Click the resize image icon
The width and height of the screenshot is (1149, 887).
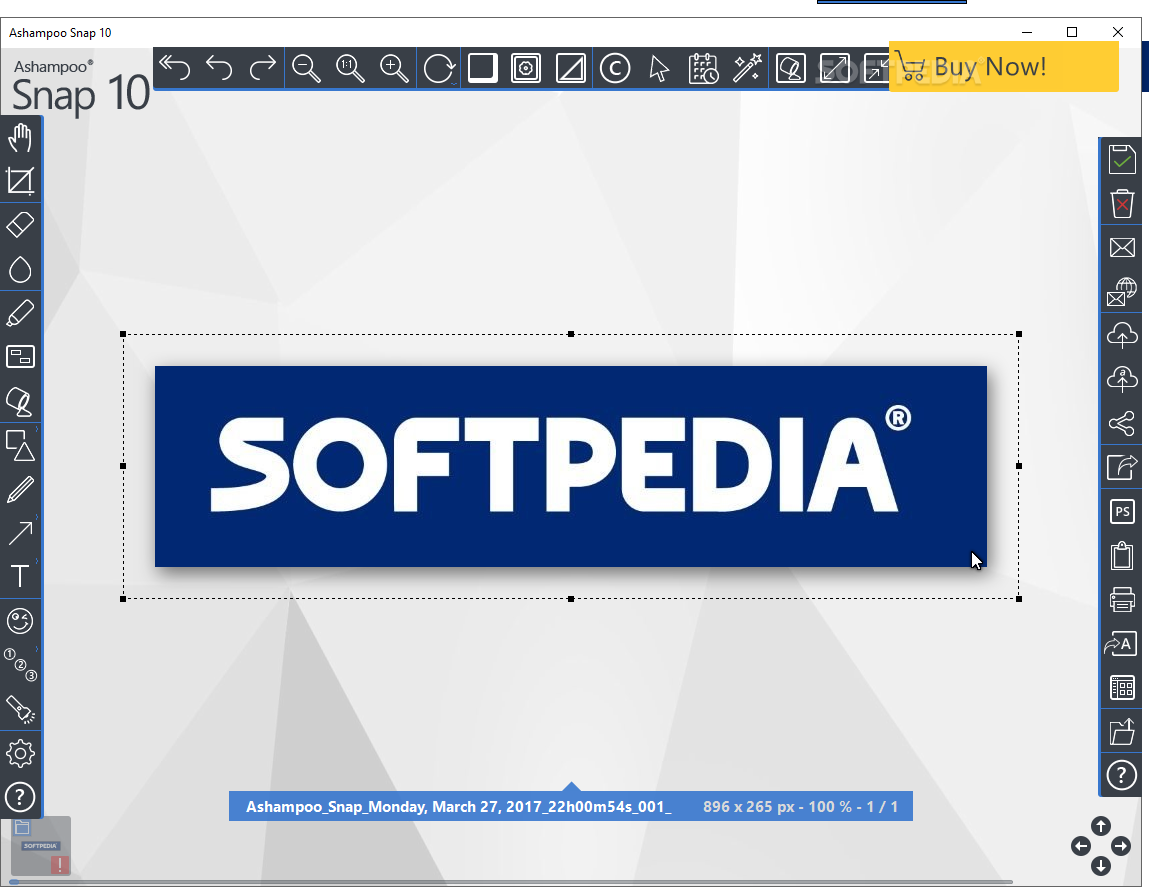point(835,68)
